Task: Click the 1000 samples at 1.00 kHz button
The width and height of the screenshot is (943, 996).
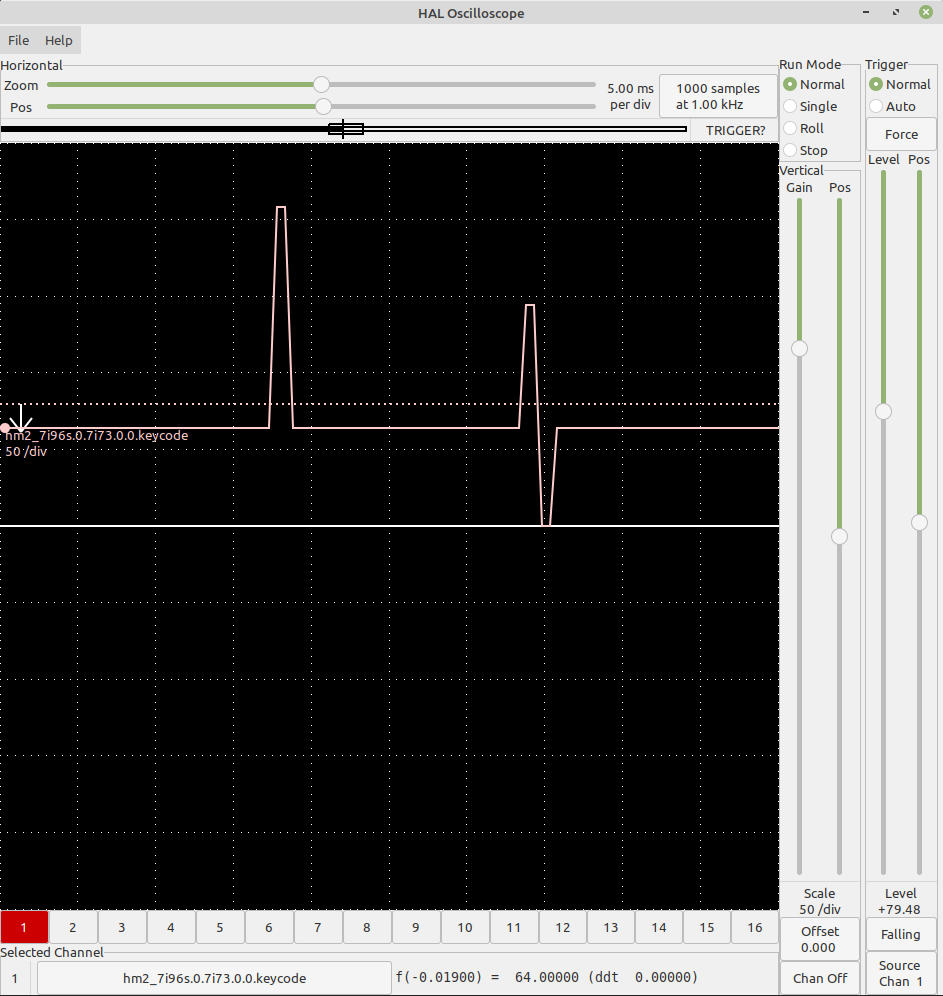Action: pyautogui.click(x=718, y=96)
